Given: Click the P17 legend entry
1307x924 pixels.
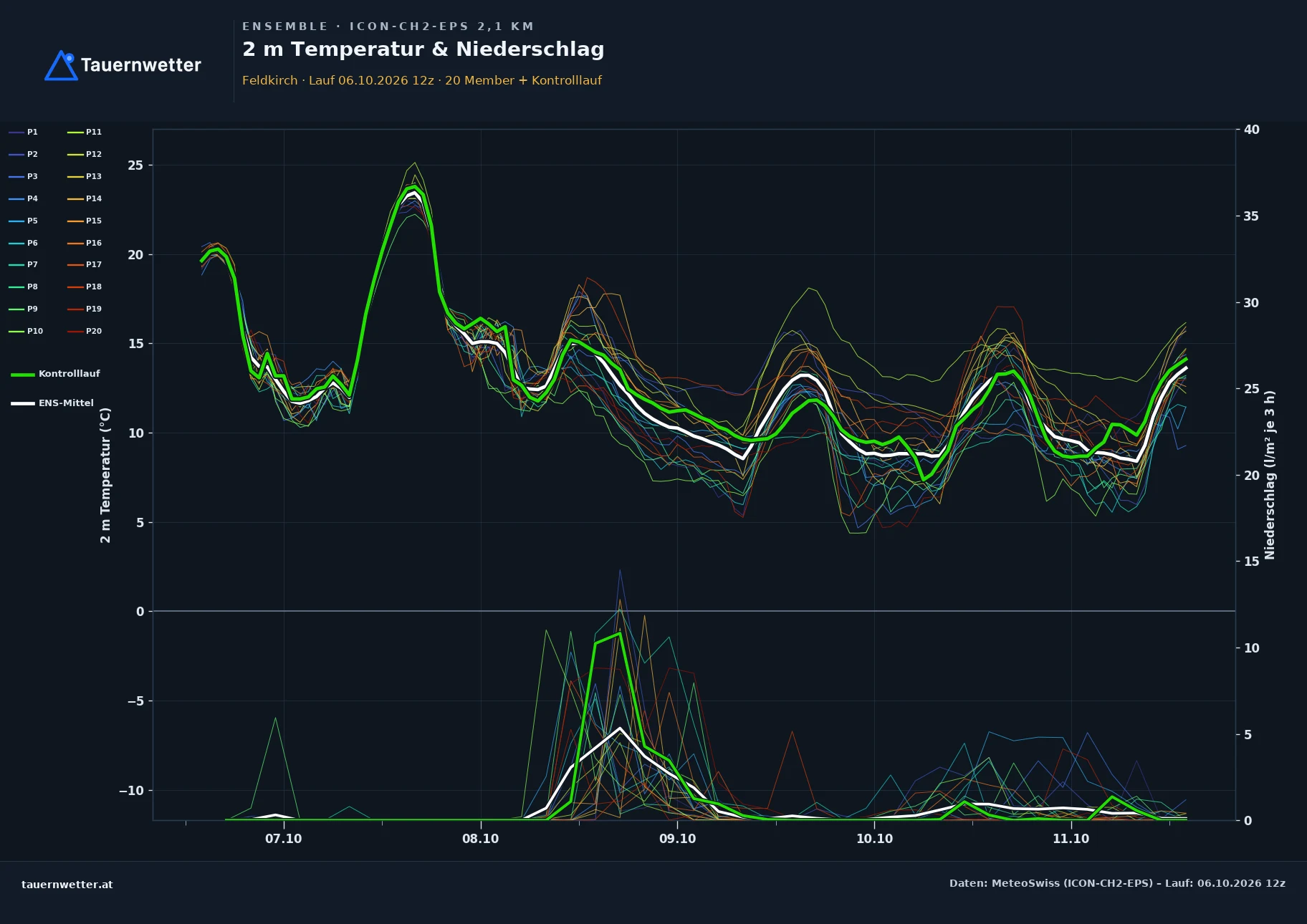Looking at the screenshot, I should coord(85,264).
